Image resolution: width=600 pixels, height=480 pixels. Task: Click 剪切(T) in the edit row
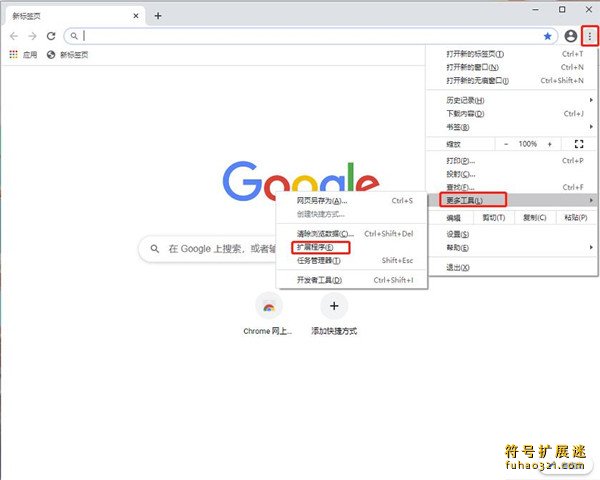494,217
